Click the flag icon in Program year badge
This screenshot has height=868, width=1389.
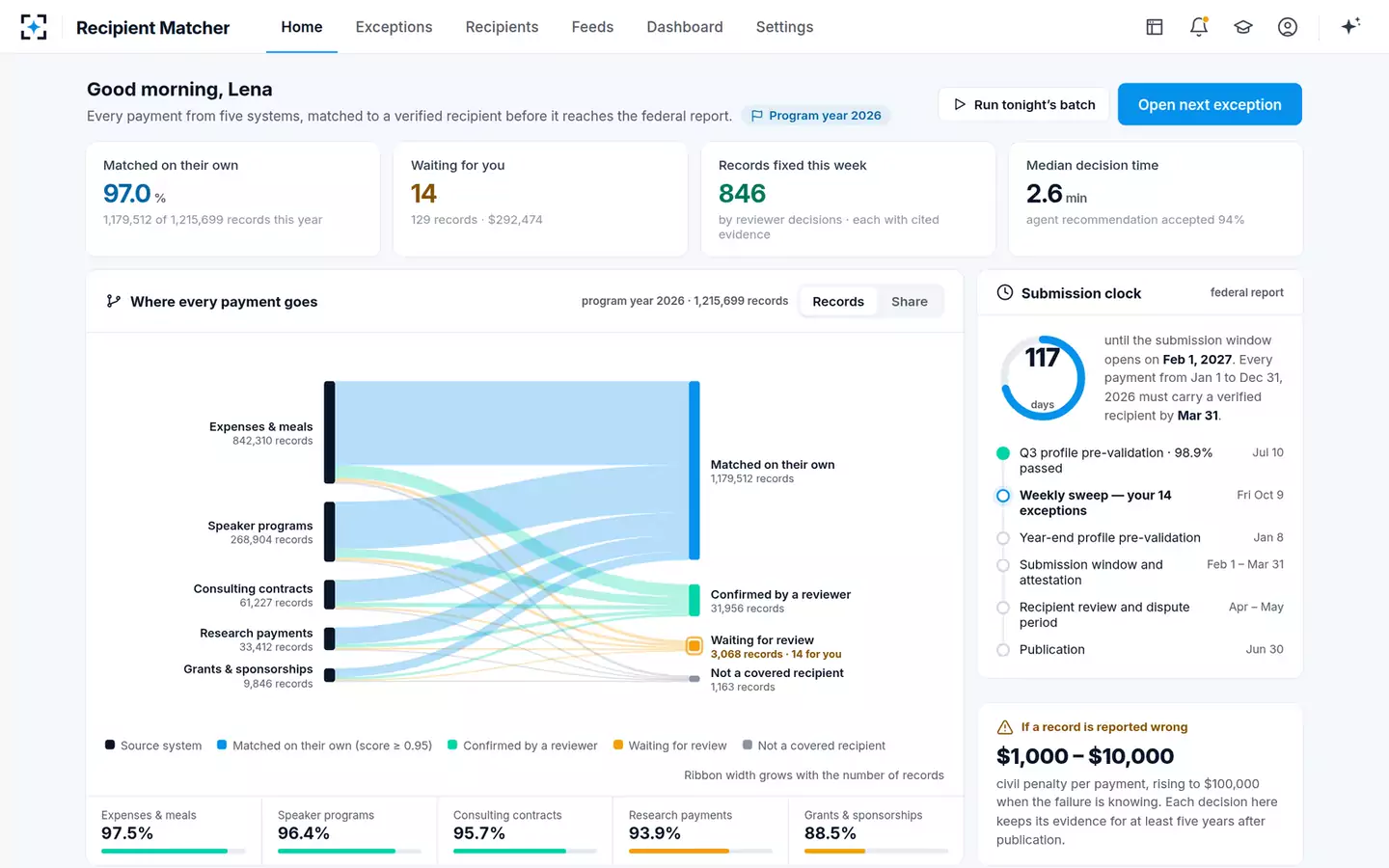coord(757,116)
